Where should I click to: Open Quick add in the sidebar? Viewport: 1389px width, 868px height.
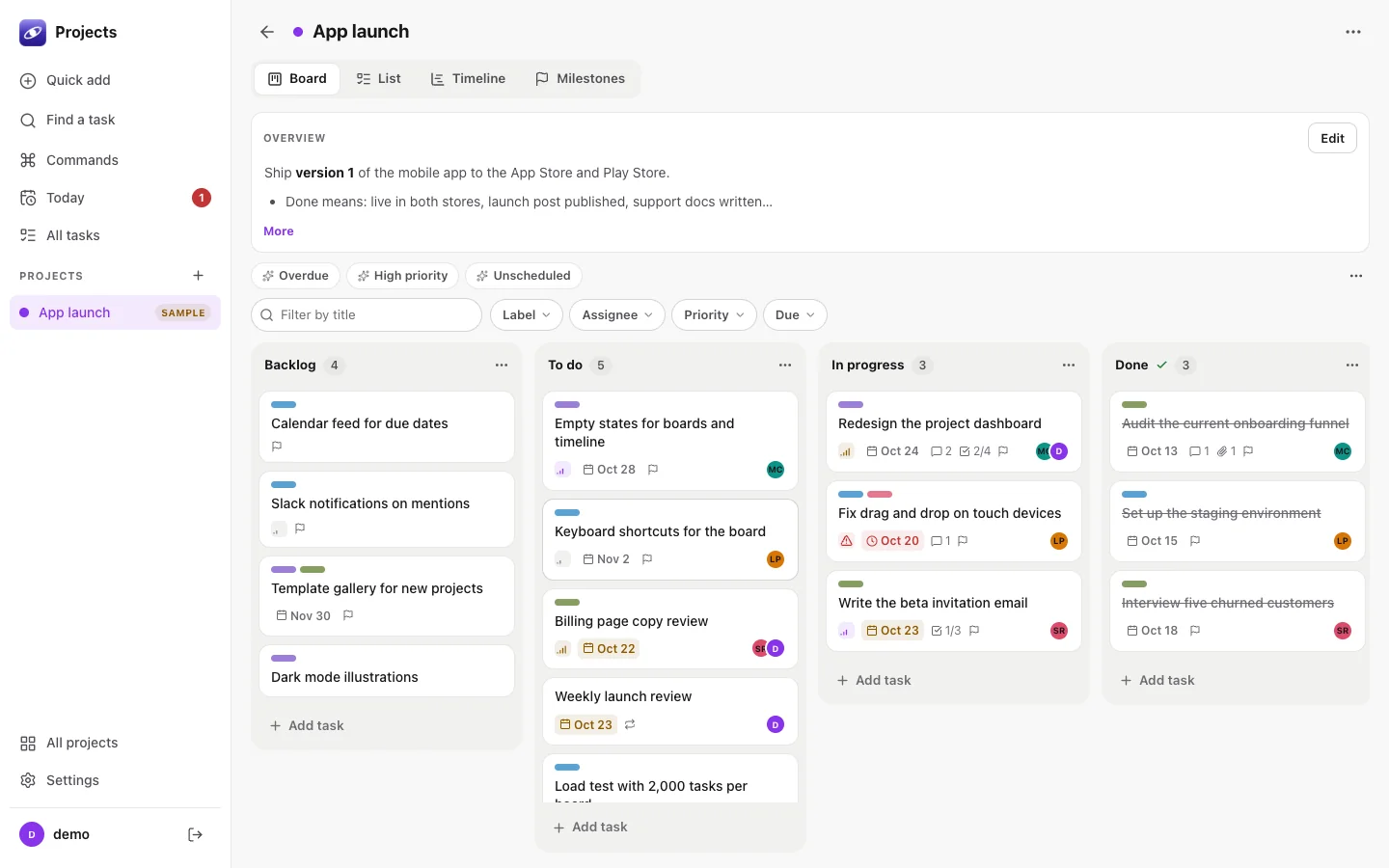pos(115,80)
